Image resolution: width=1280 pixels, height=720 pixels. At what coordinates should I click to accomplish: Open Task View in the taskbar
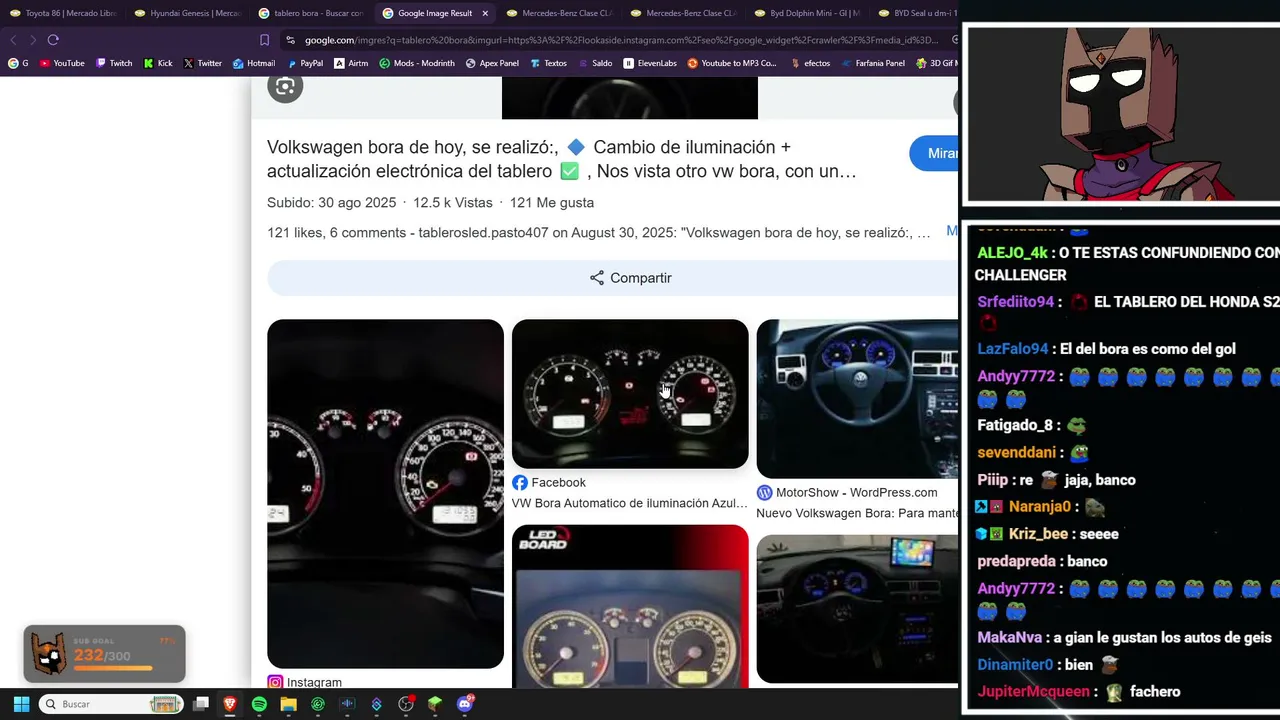point(201,704)
